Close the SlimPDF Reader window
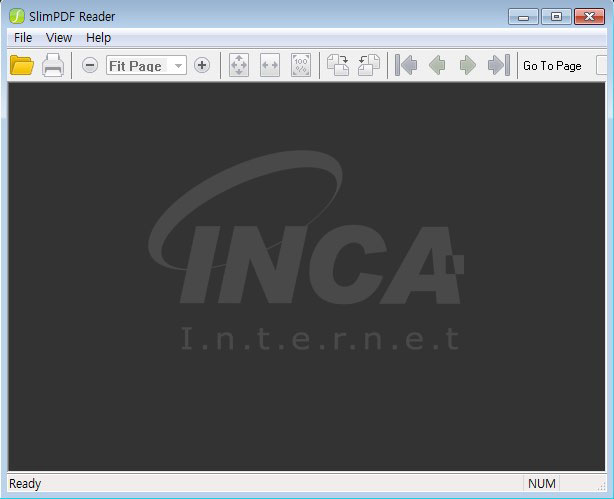Viewport: 614px width, 499px height. [x=589, y=17]
